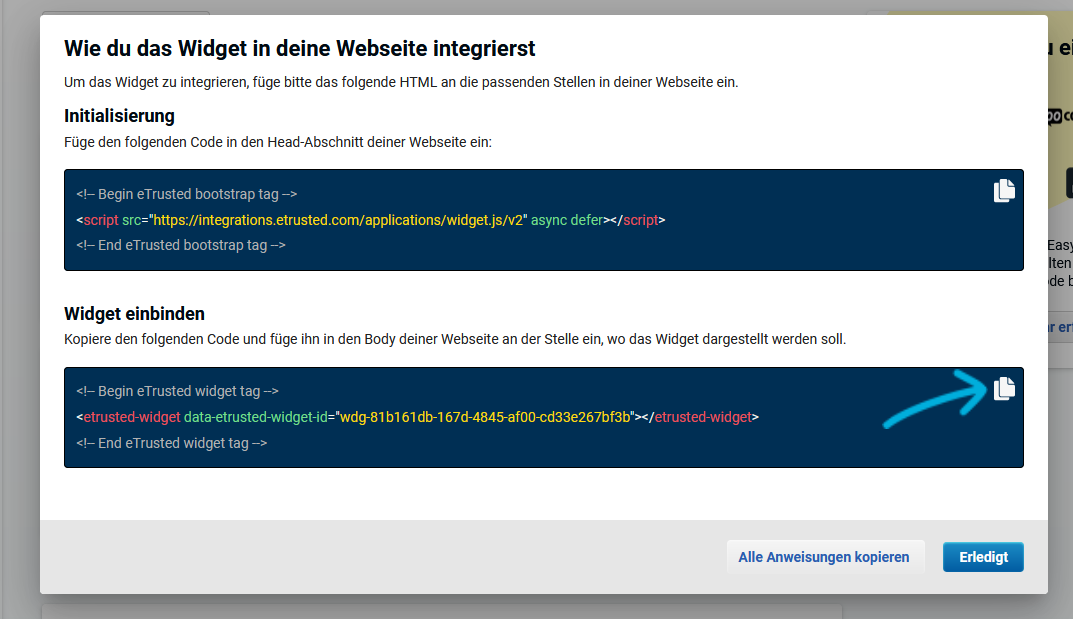Click the widget.js/v2 script URL

click(338, 220)
